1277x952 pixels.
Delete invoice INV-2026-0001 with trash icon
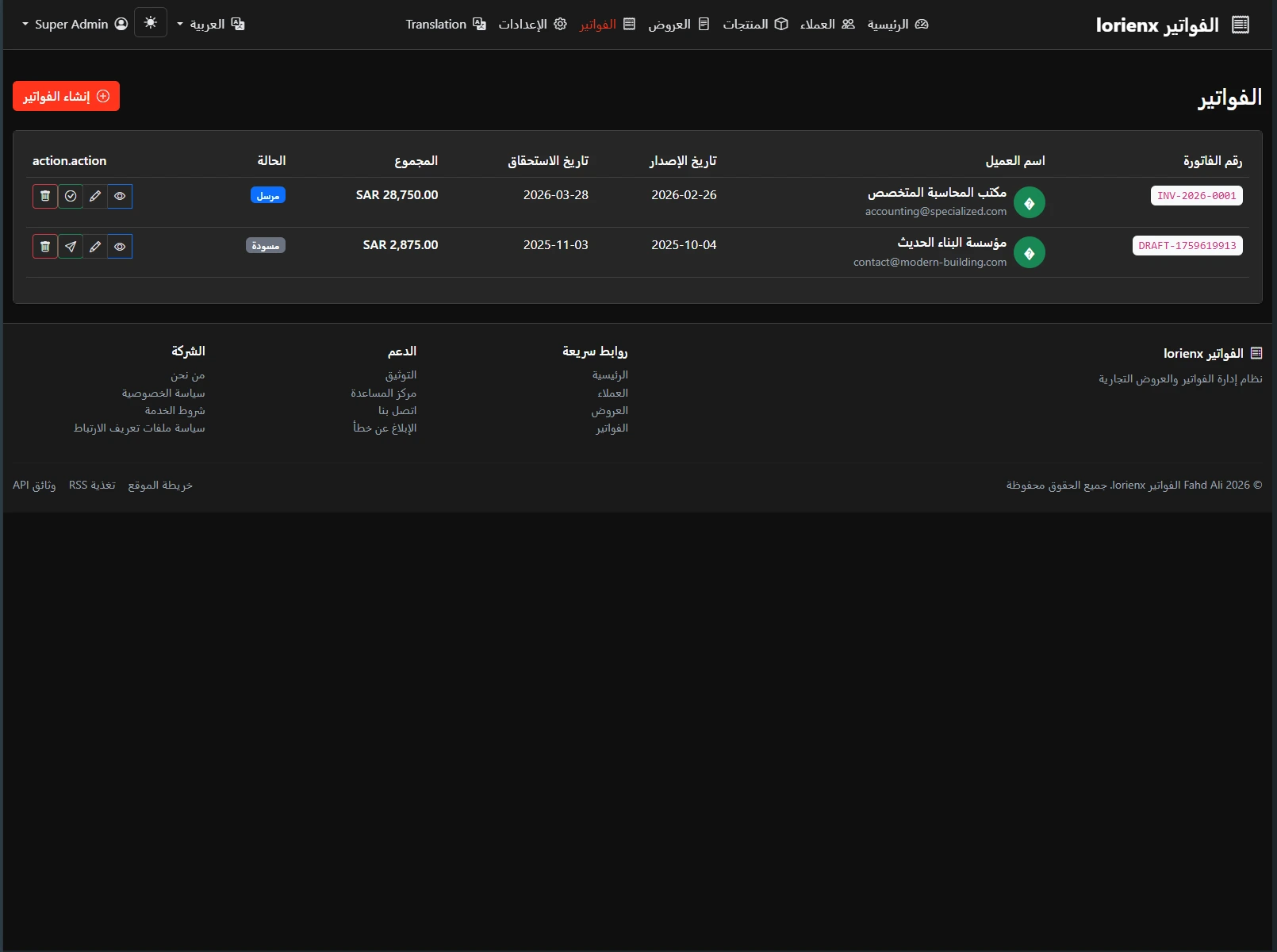pyautogui.click(x=45, y=196)
